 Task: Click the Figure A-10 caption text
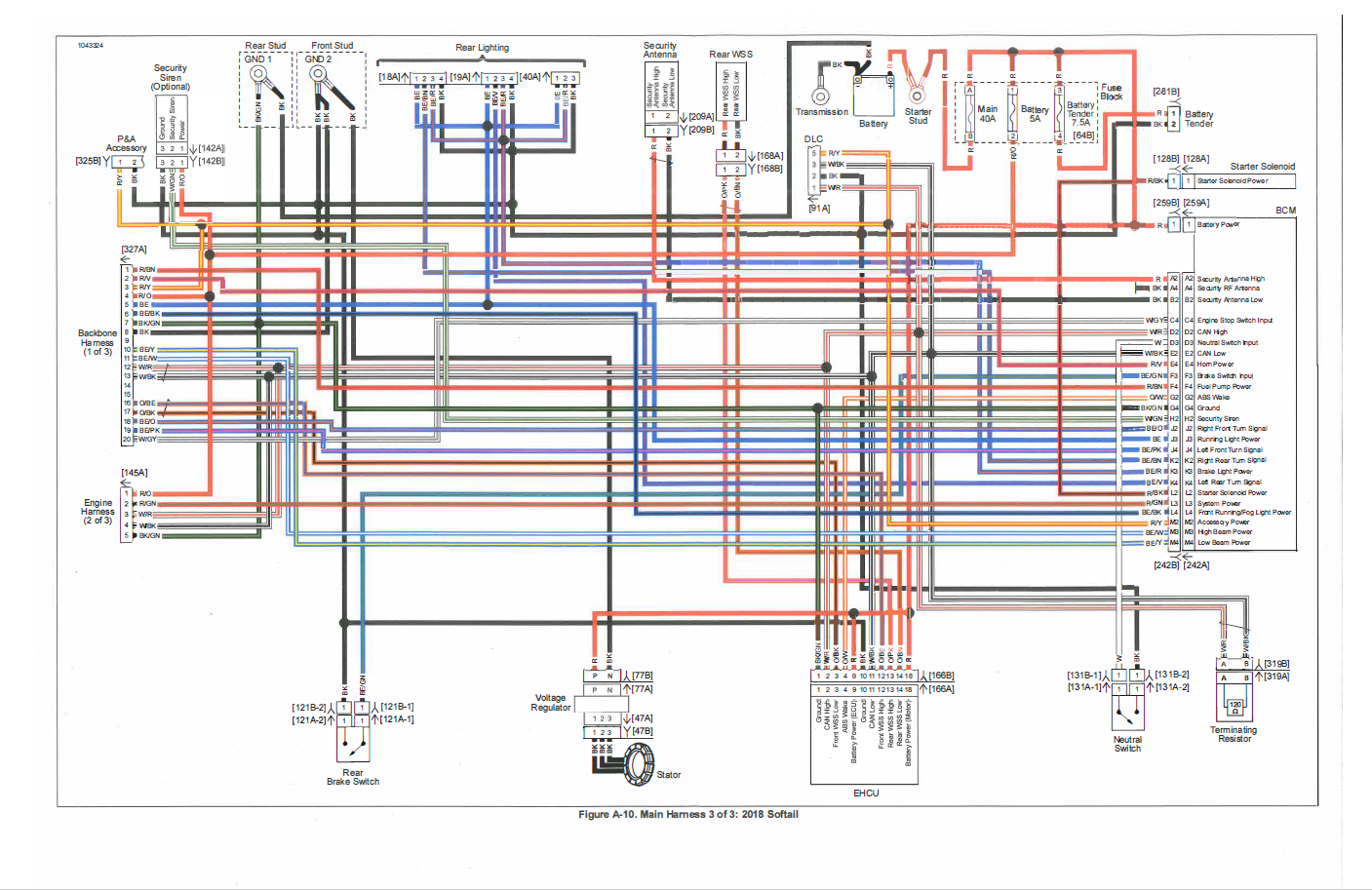[x=687, y=815]
